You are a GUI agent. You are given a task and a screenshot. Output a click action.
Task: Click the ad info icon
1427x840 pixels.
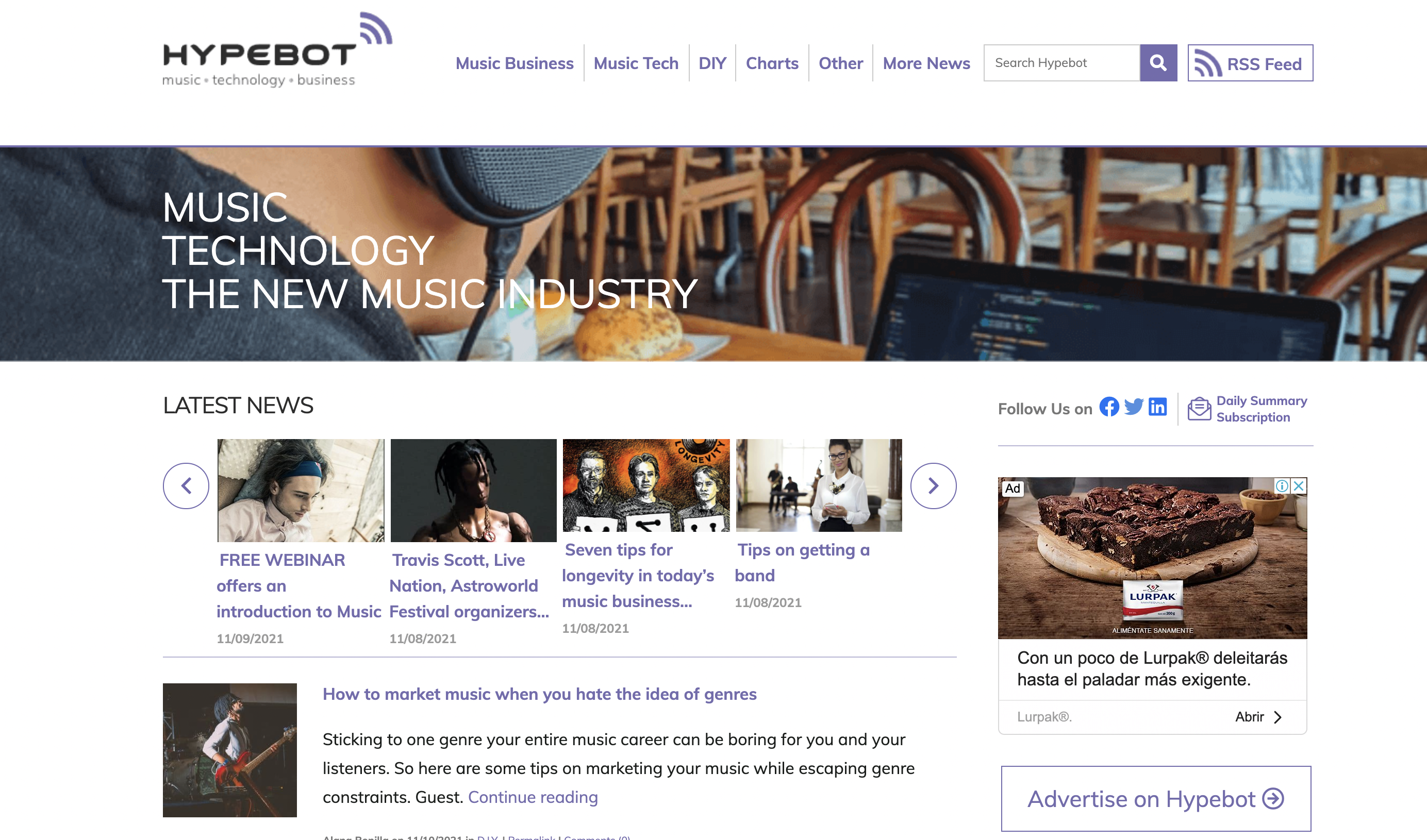pos(1282,485)
